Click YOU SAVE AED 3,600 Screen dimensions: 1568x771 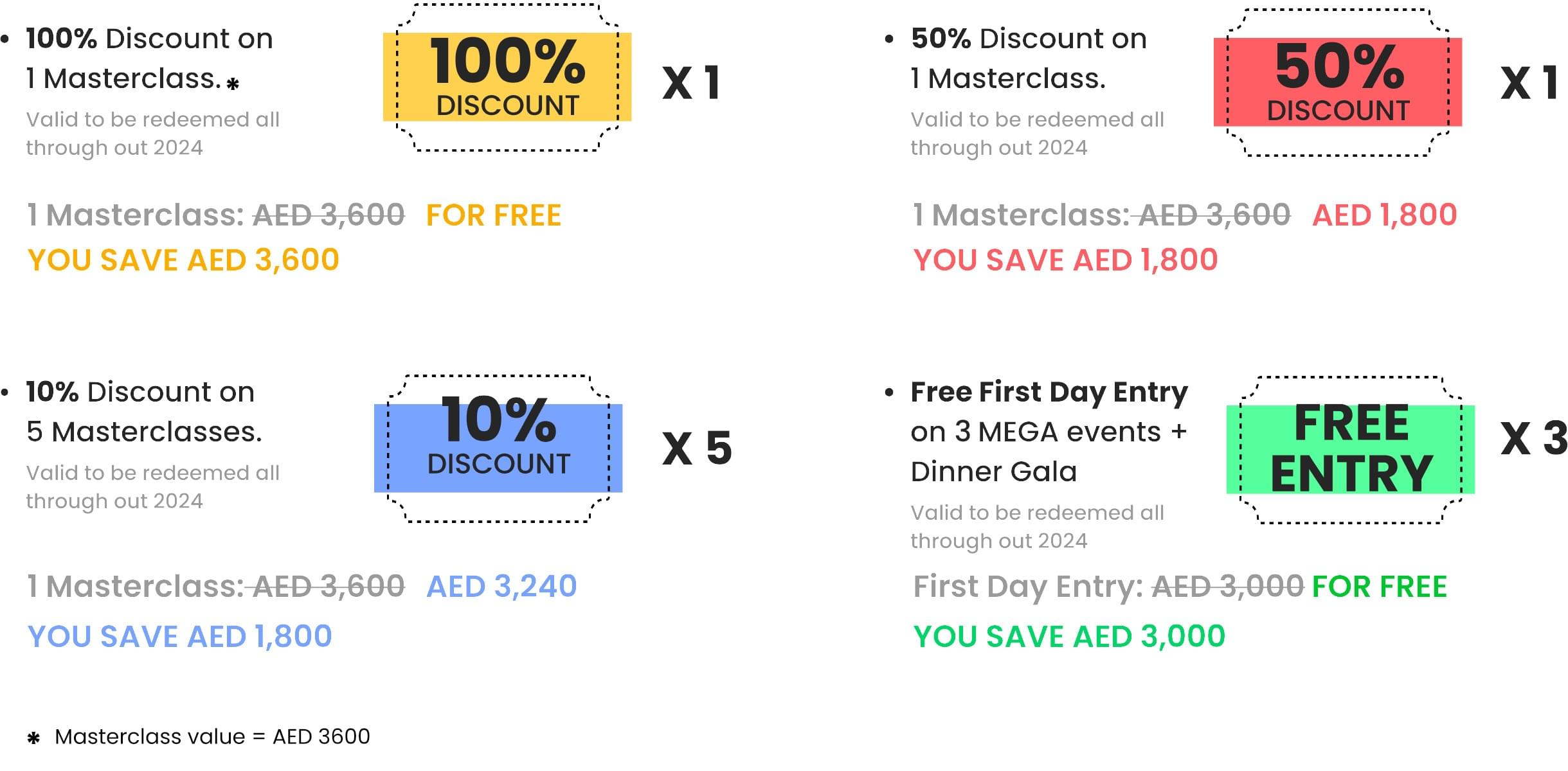183,260
